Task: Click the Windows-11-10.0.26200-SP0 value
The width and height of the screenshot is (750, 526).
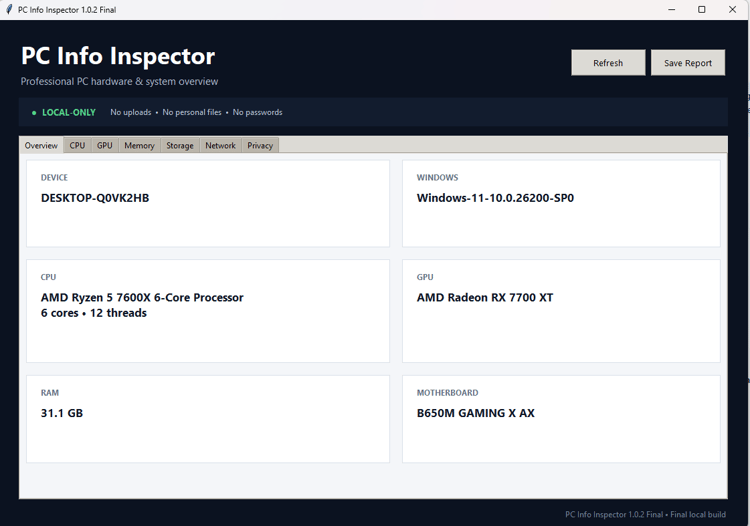Action: click(x=495, y=198)
